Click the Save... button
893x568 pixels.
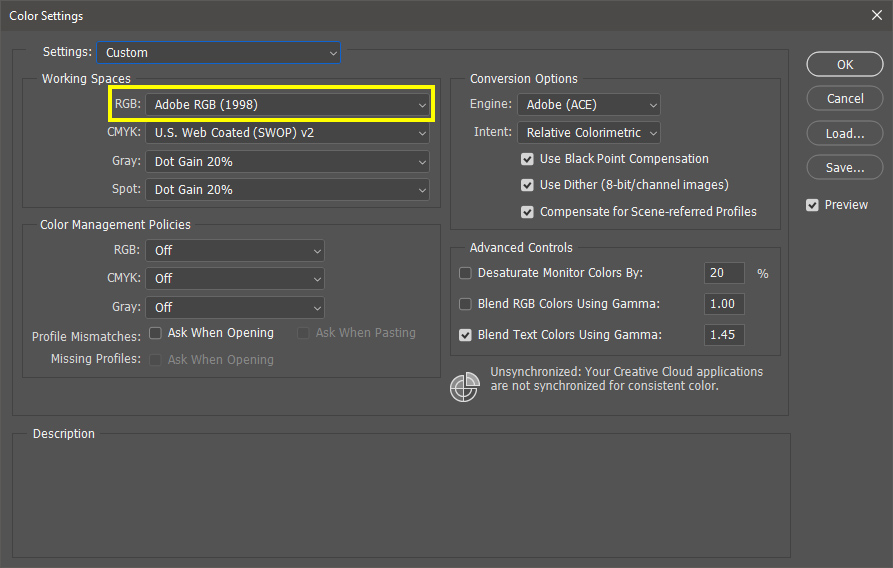(845, 167)
